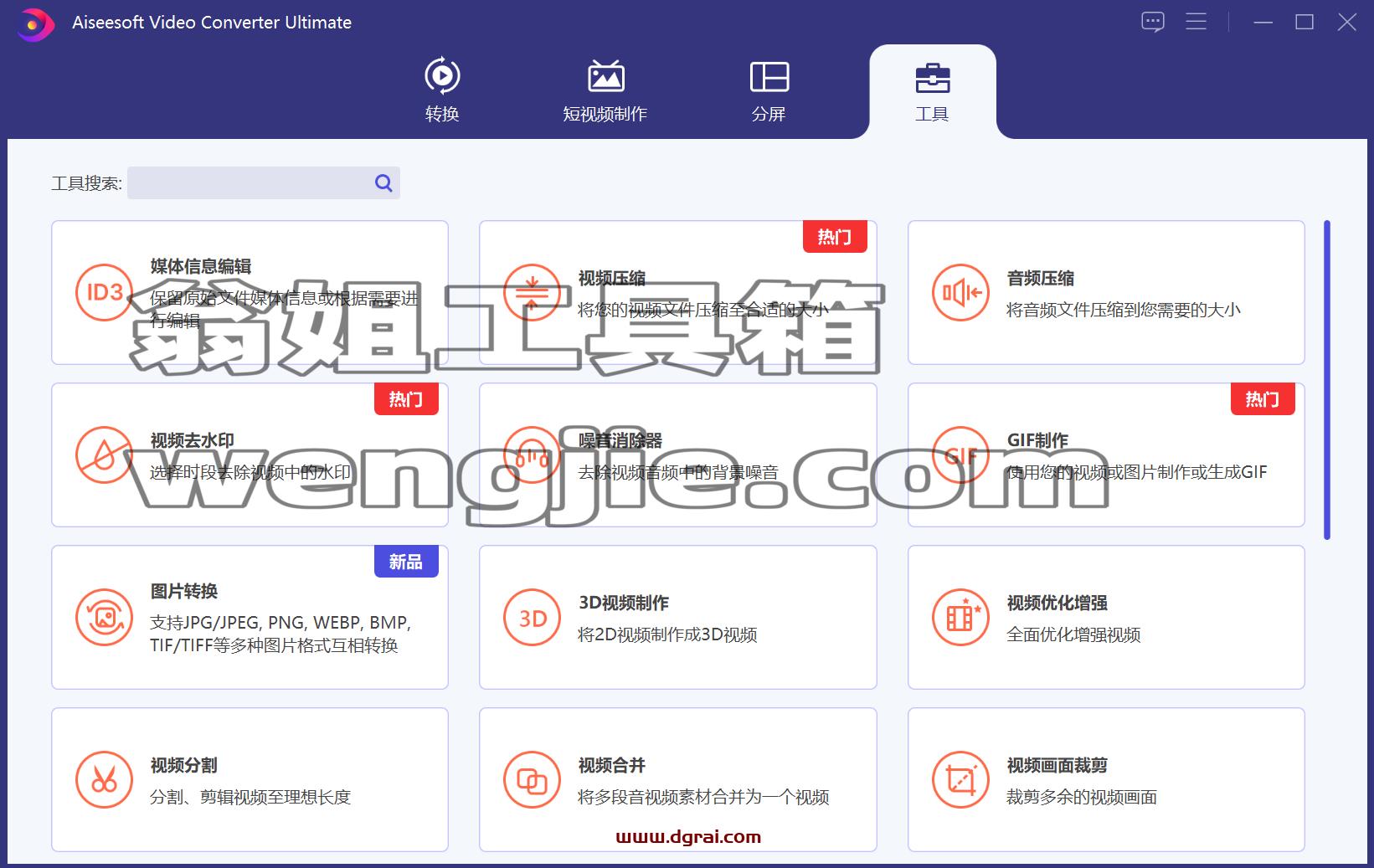Click the Aiseesoft app logo
The image size is (1374, 868).
(x=35, y=23)
